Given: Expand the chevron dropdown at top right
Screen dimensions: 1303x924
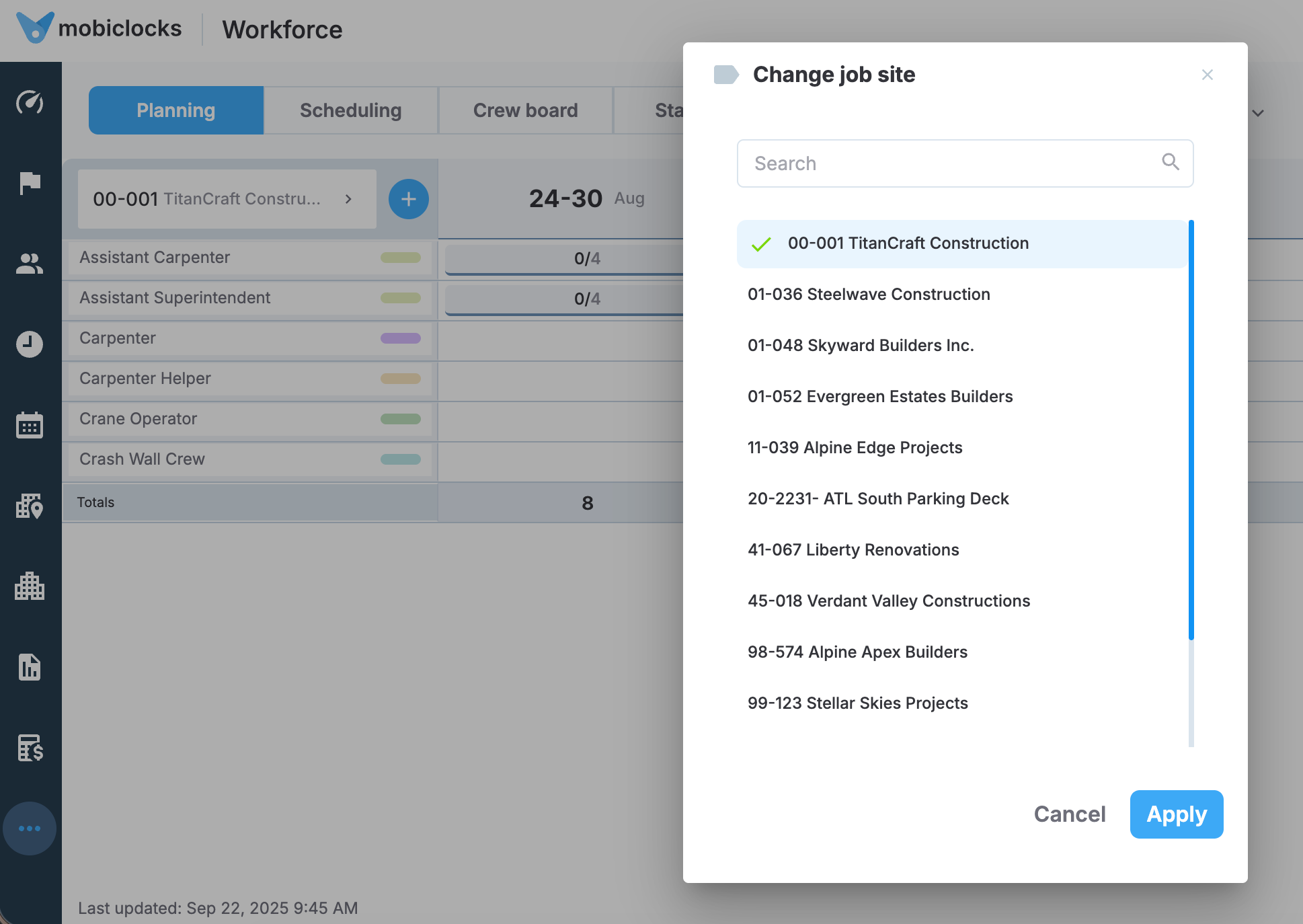Looking at the screenshot, I should 1258,113.
